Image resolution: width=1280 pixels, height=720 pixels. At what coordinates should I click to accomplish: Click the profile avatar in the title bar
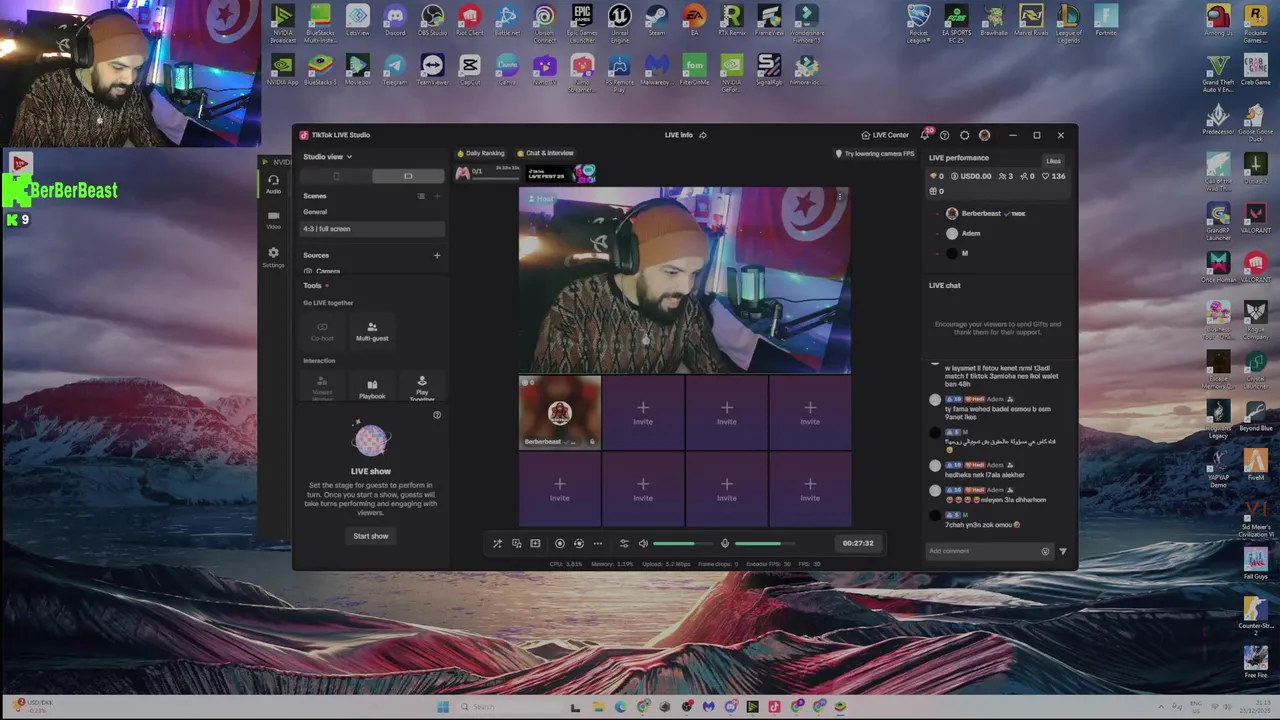(984, 135)
